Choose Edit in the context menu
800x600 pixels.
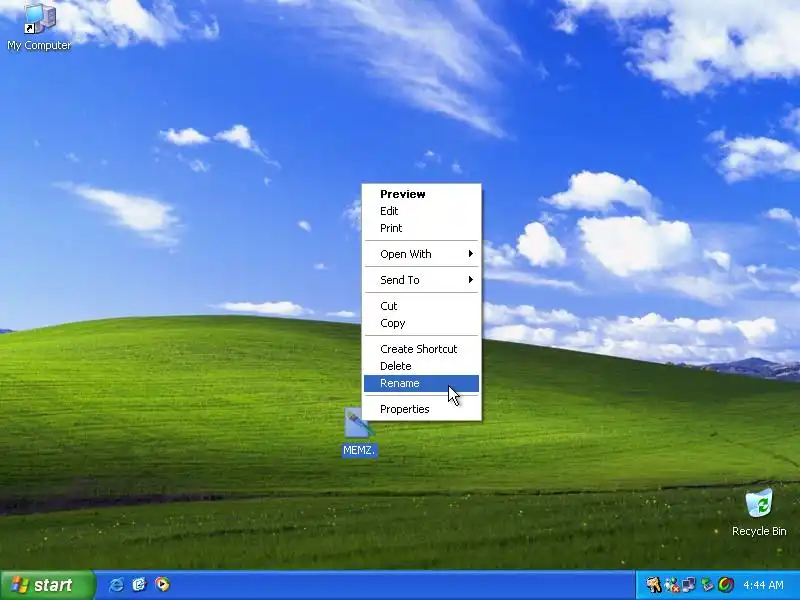point(421,211)
